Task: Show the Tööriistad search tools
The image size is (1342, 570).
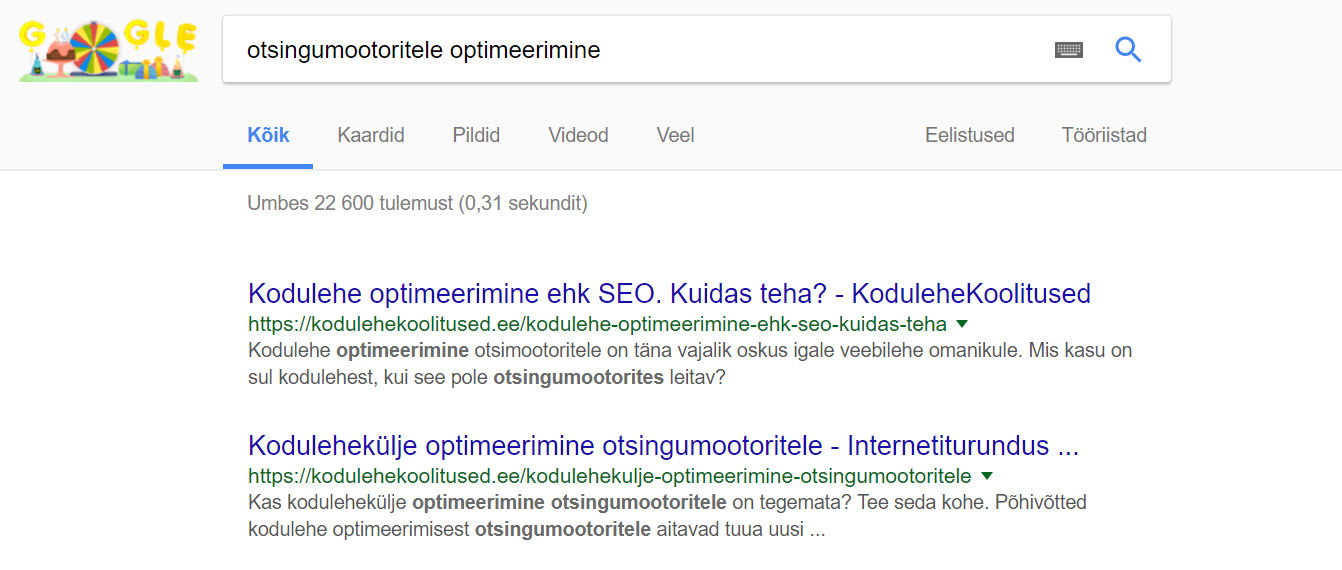Action: point(1104,135)
